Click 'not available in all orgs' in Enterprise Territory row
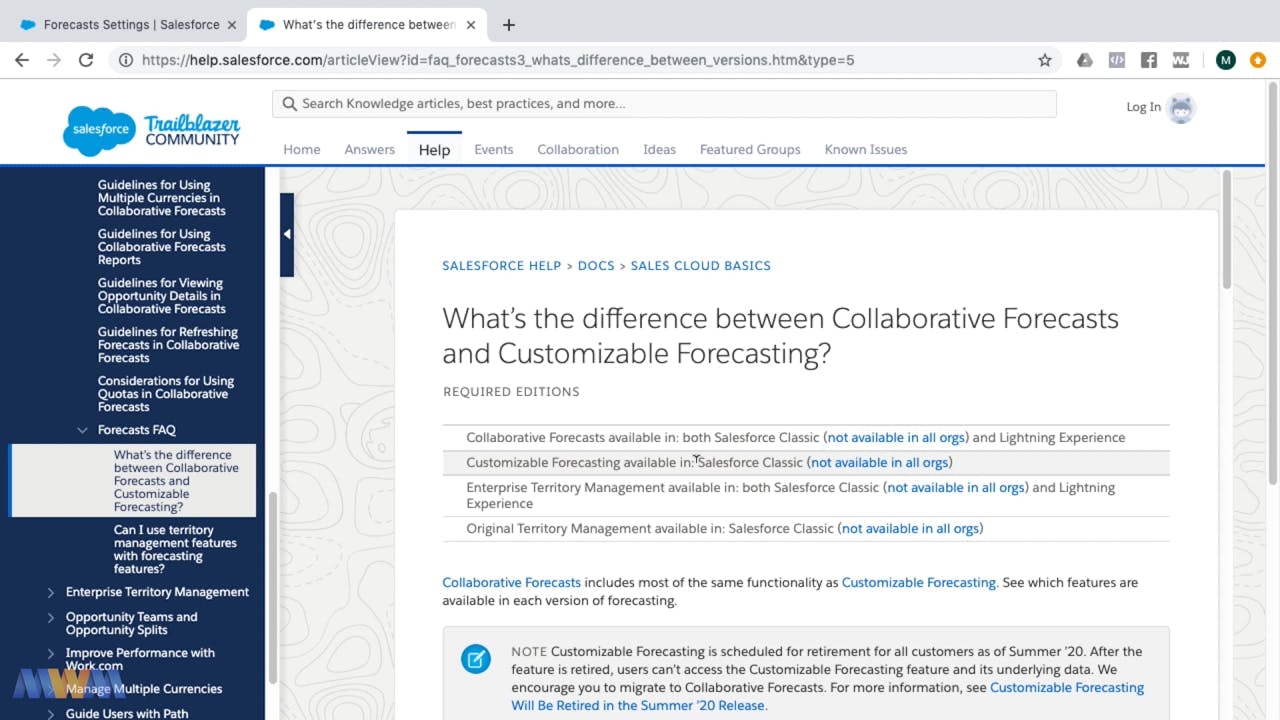The width and height of the screenshot is (1280, 720). click(956, 488)
